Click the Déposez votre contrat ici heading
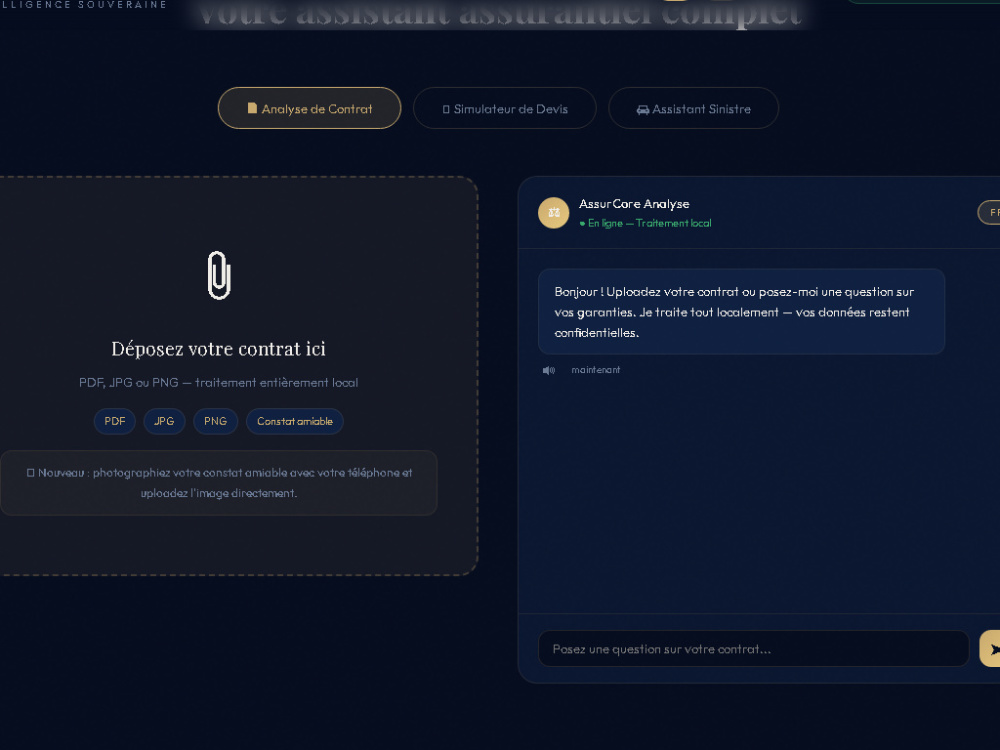 219,349
